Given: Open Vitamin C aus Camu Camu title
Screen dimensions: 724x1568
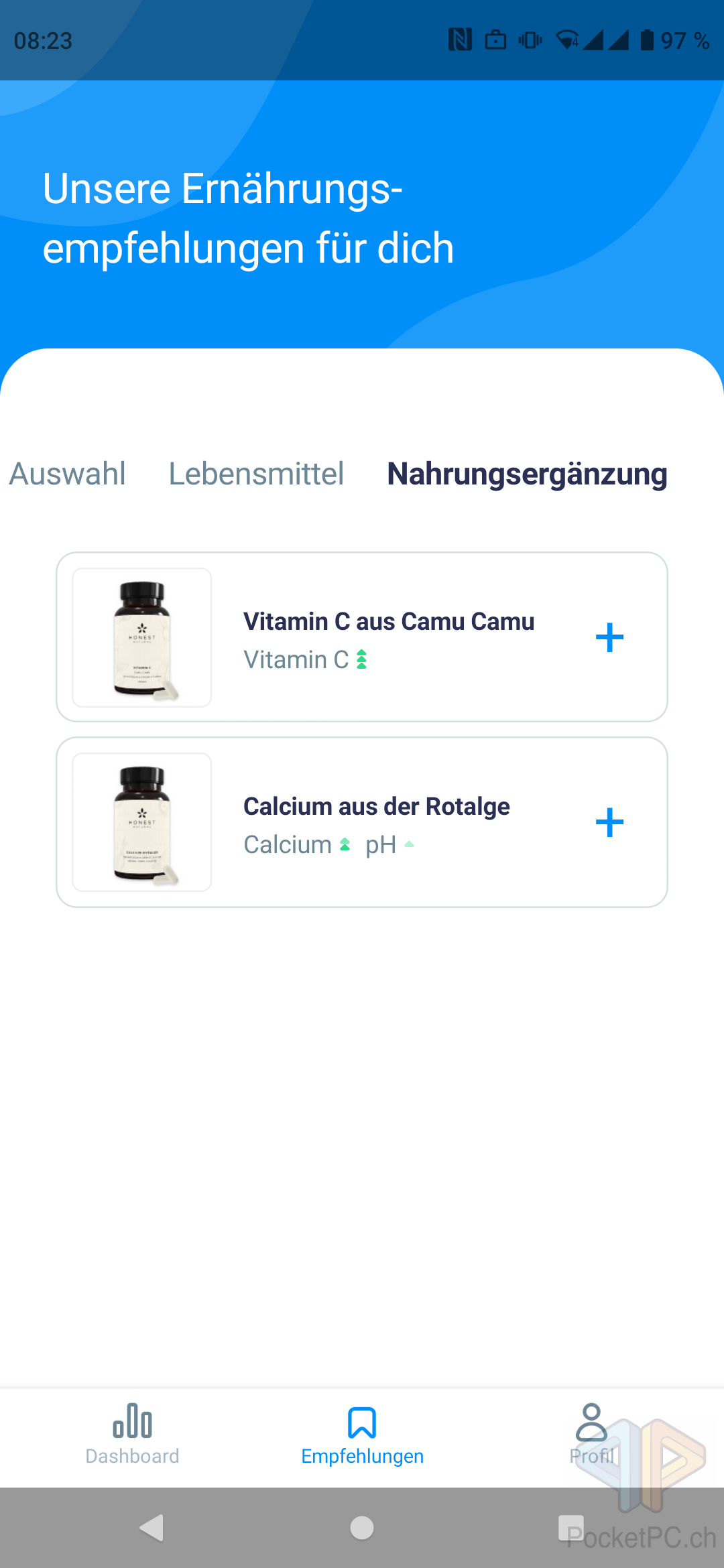Looking at the screenshot, I should coord(388,621).
